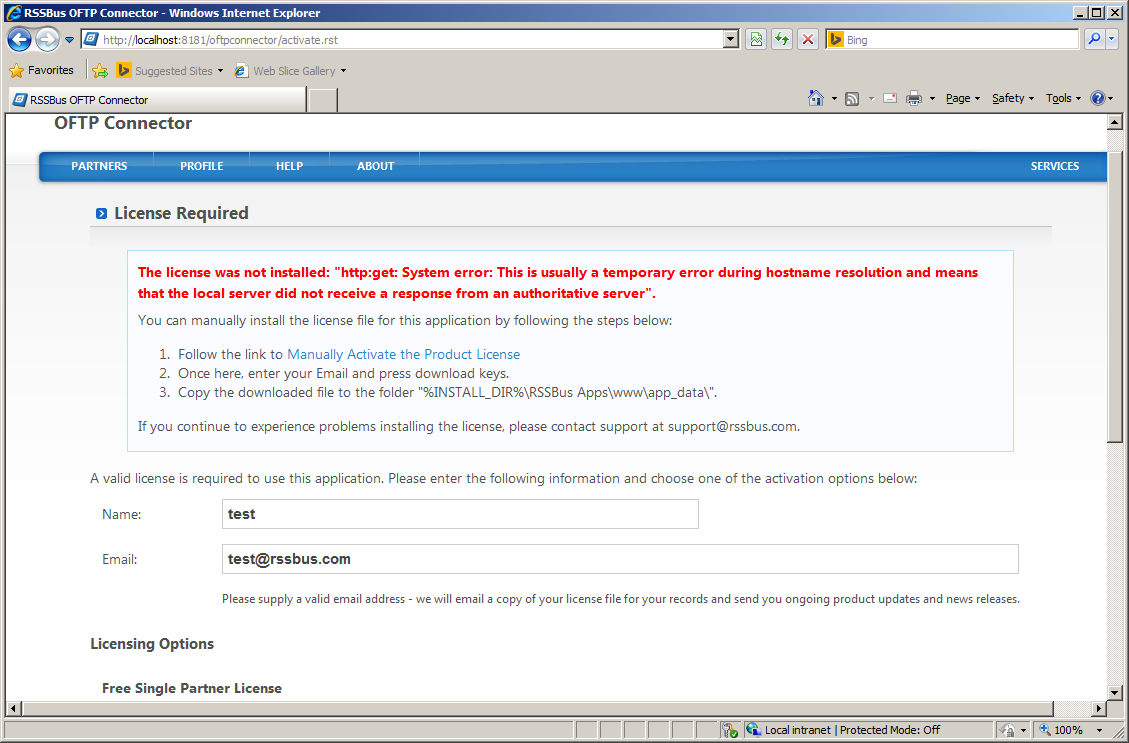Click the Compatibility View icon
This screenshot has height=743, width=1129.
click(x=756, y=40)
